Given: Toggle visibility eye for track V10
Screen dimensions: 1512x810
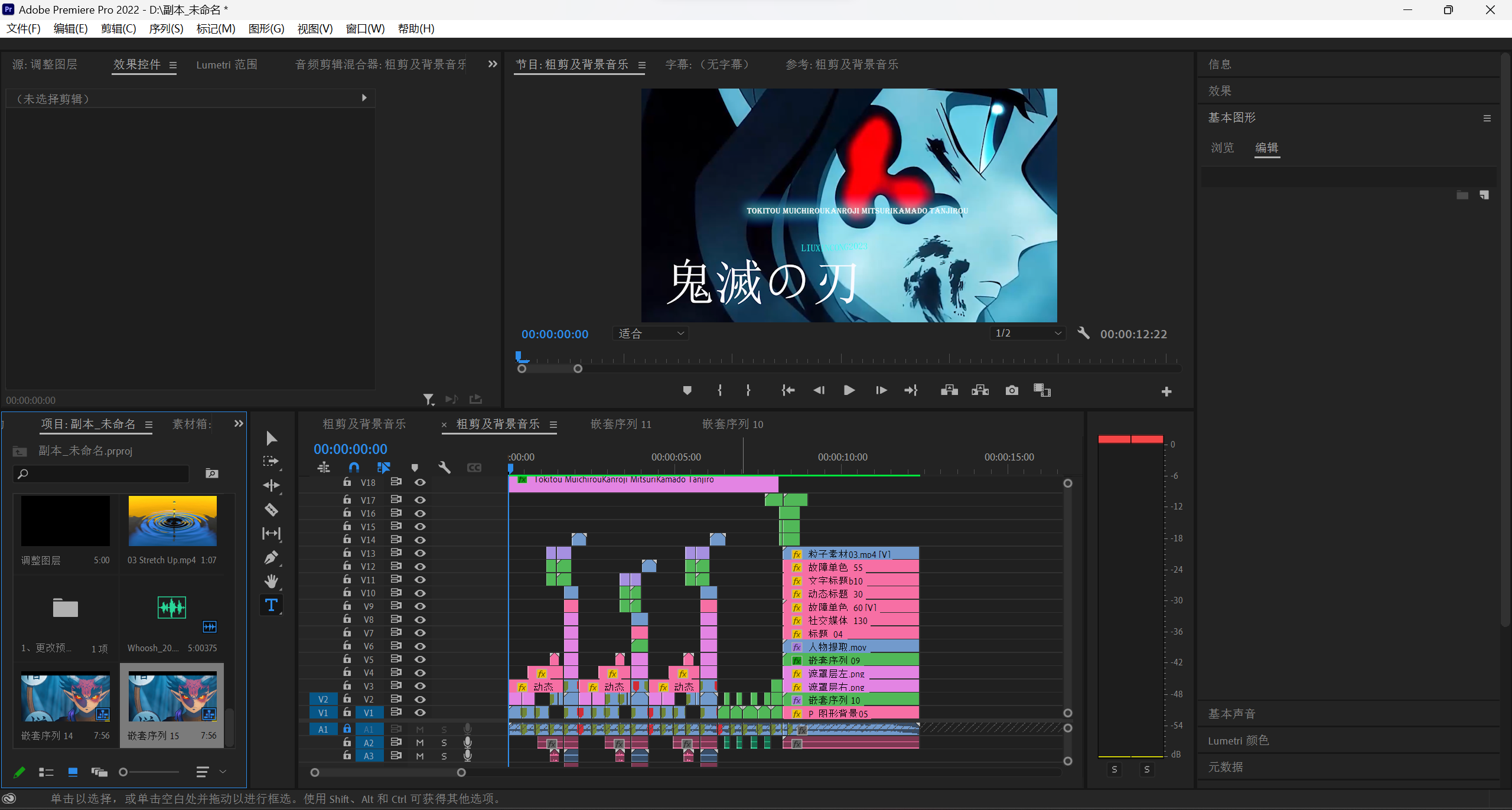Looking at the screenshot, I should pos(420,593).
